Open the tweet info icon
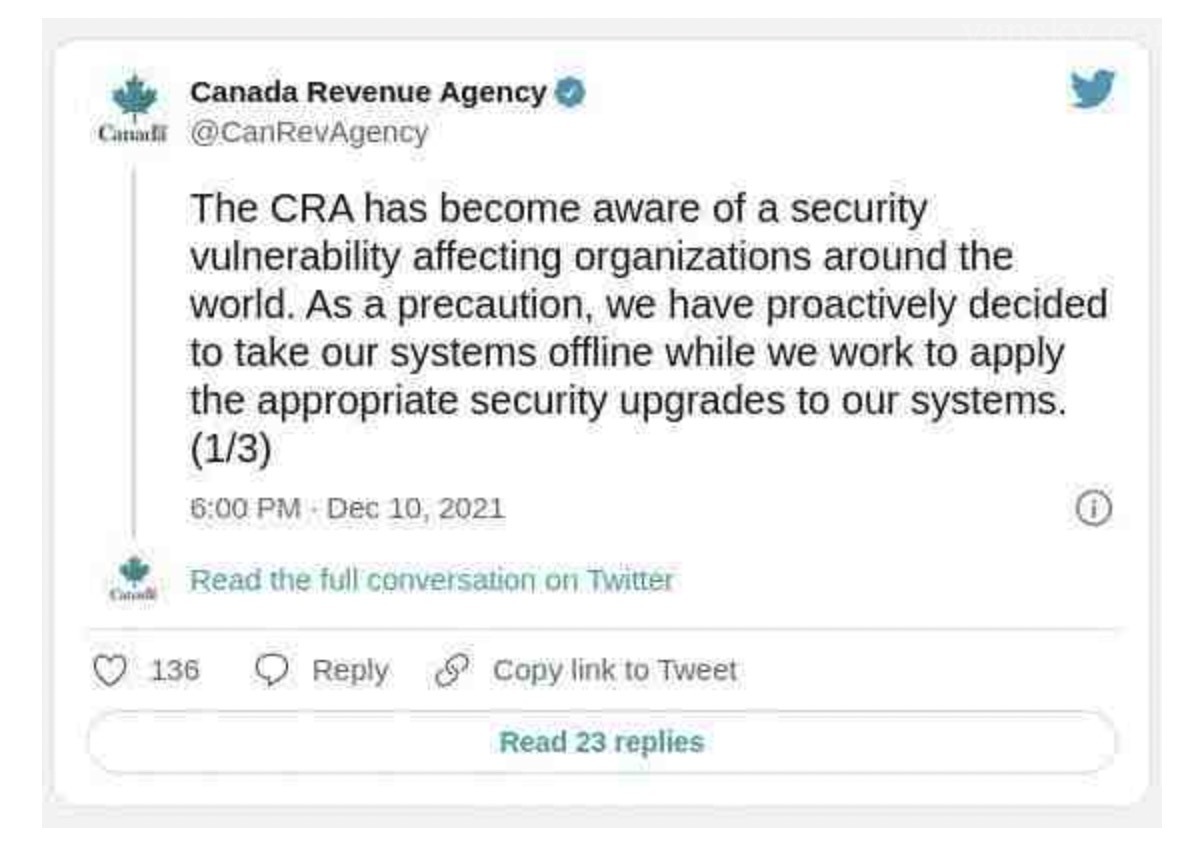1192x852 pixels. (1093, 509)
